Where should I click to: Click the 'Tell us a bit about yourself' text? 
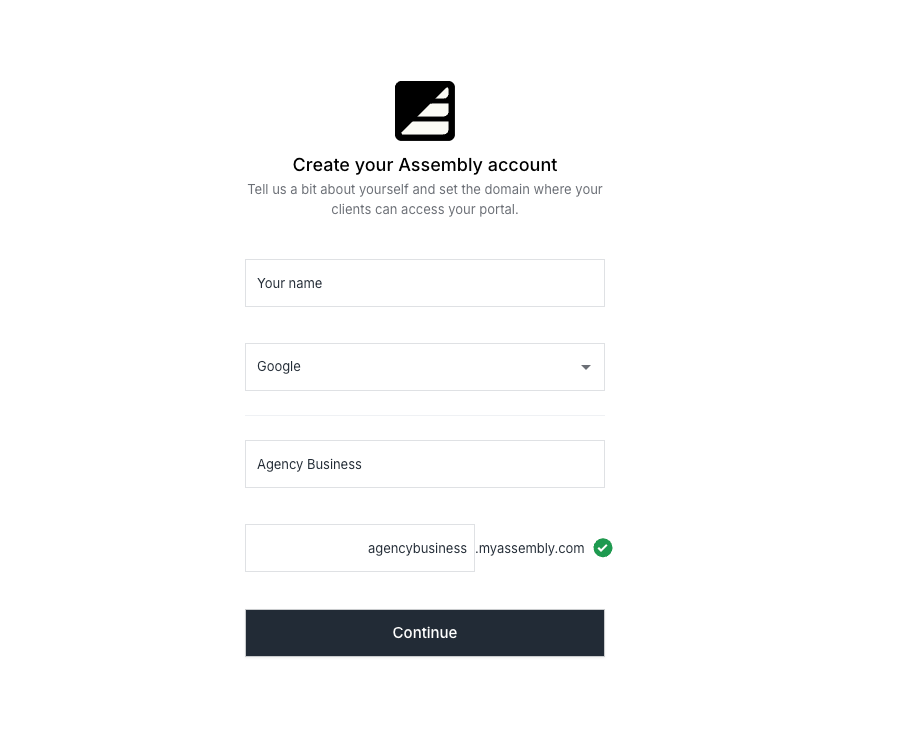[x=328, y=189]
